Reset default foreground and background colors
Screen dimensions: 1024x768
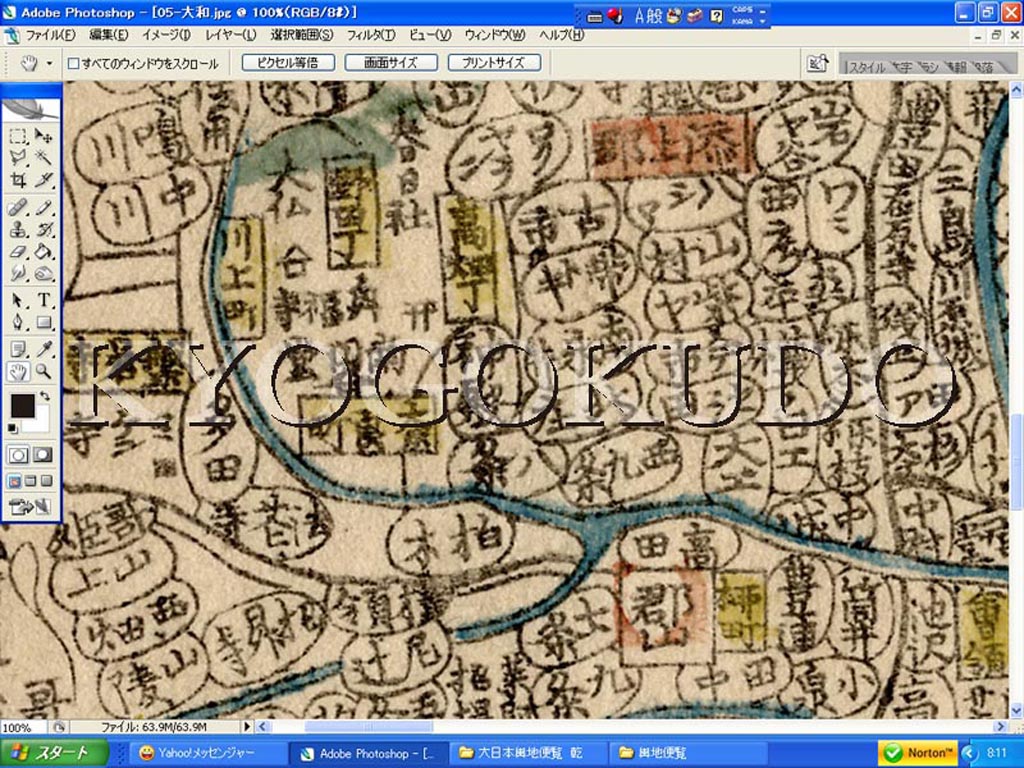pos(13,428)
